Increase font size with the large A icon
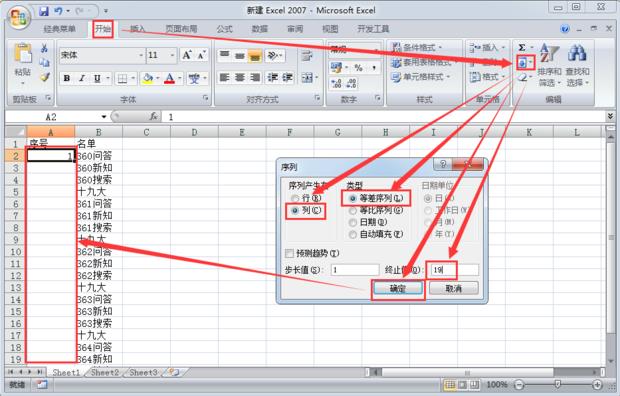The width and height of the screenshot is (620, 396). pos(187,55)
